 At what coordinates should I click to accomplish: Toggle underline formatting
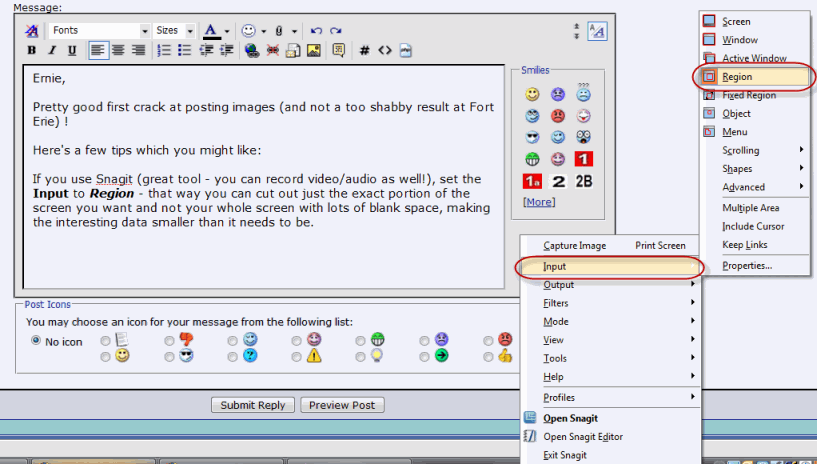coord(72,51)
